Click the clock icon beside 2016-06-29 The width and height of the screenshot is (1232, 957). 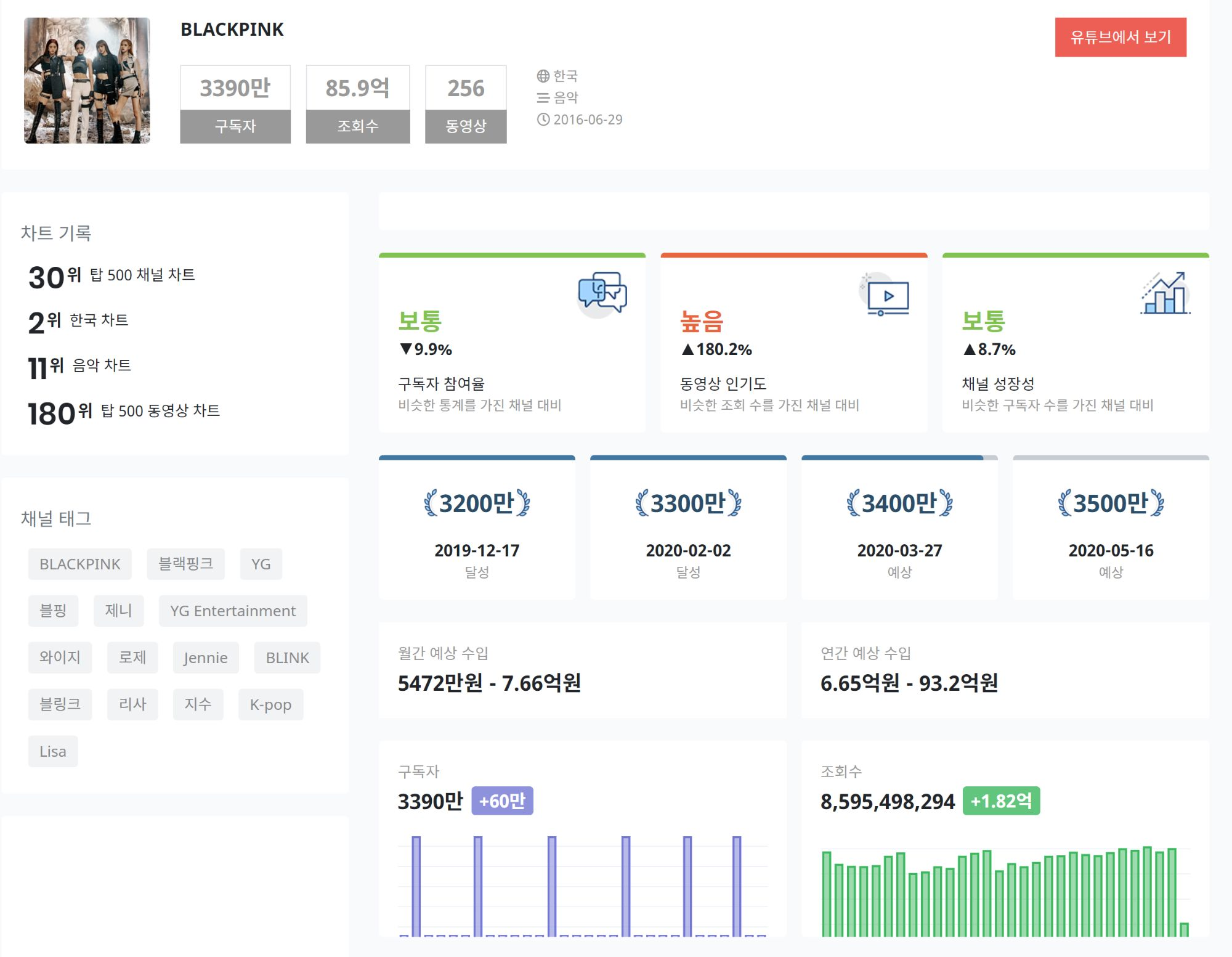[x=543, y=119]
